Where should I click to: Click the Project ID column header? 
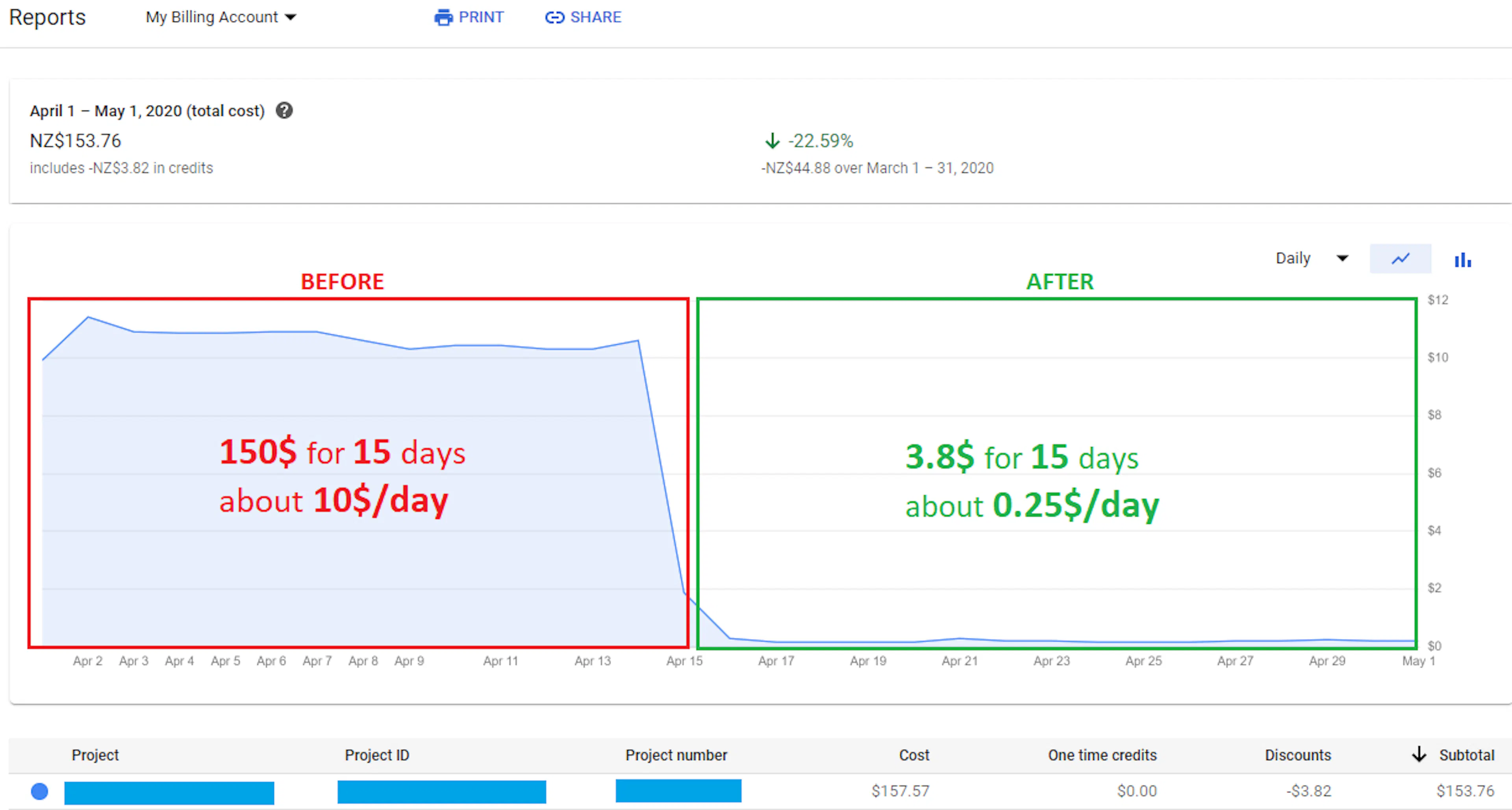pos(377,755)
